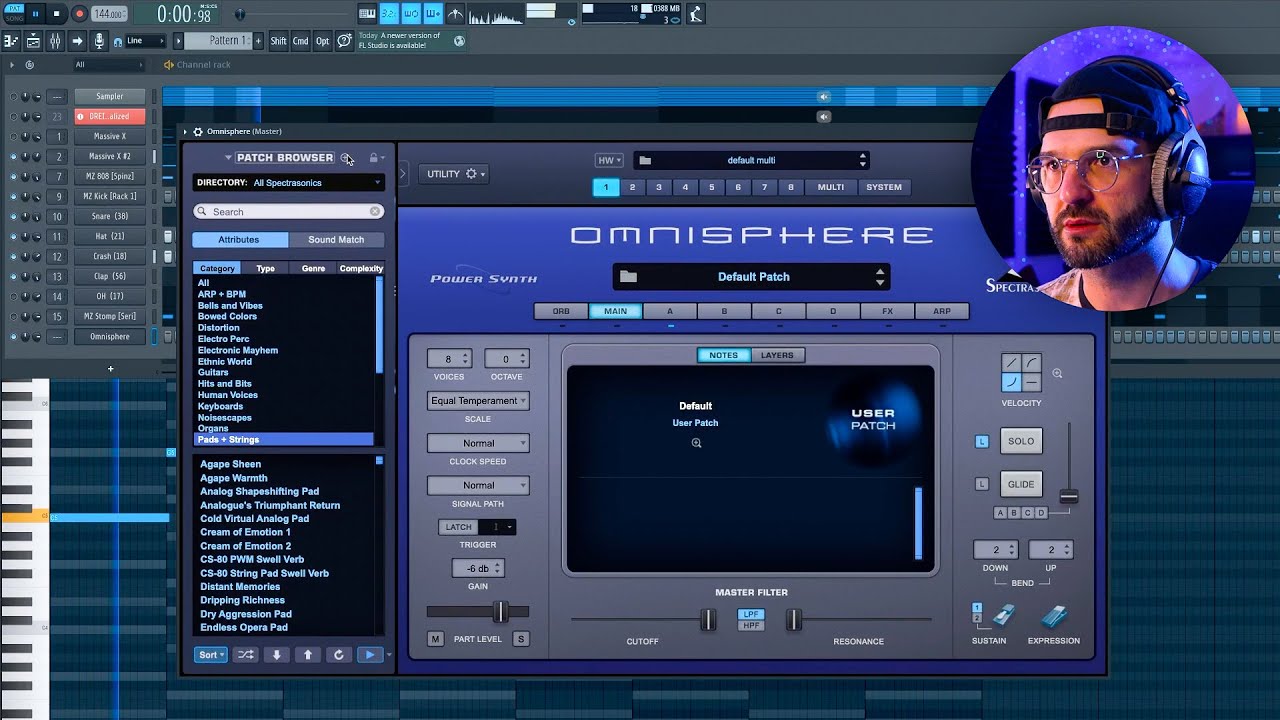Open the Signal Path Normal dropdown
This screenshot has width=1280, height=720.
coord(478,485)
